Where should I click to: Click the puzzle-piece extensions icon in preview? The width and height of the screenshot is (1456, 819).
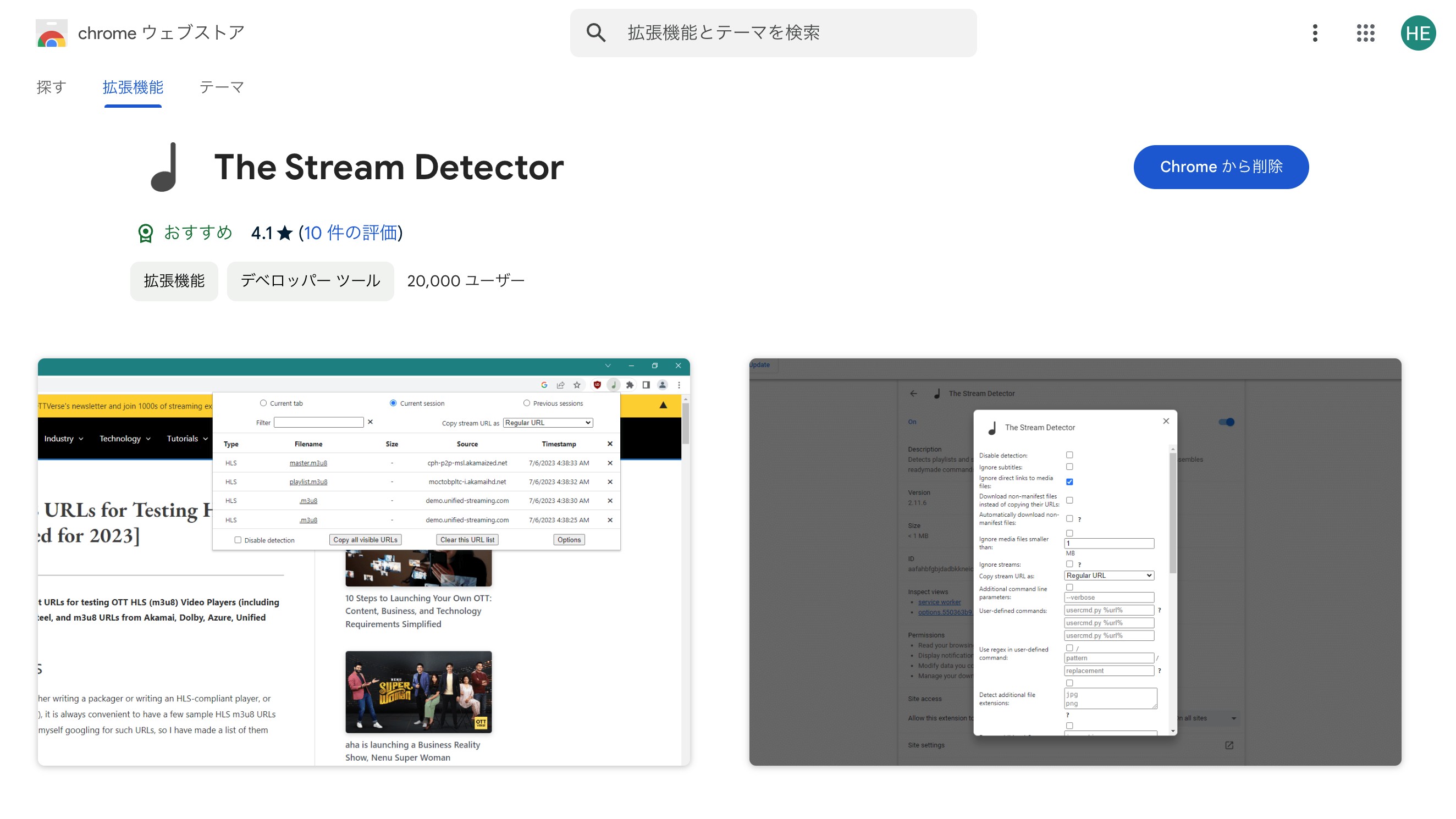(x=629, y=385)
